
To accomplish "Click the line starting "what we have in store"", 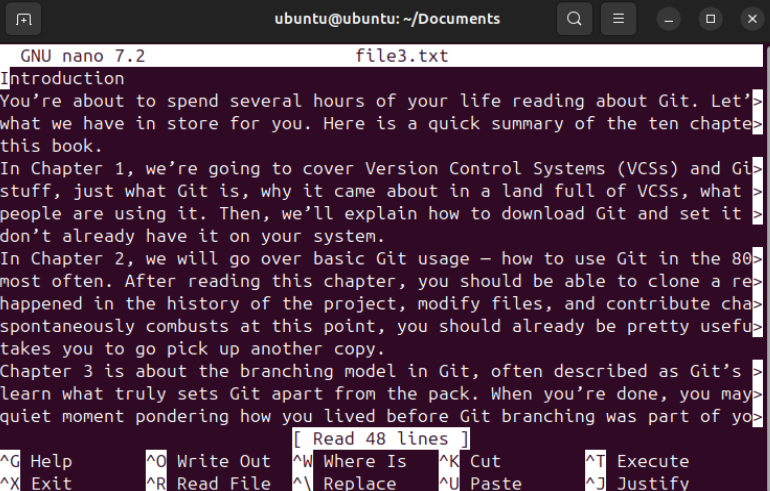I will coord(381,124).
